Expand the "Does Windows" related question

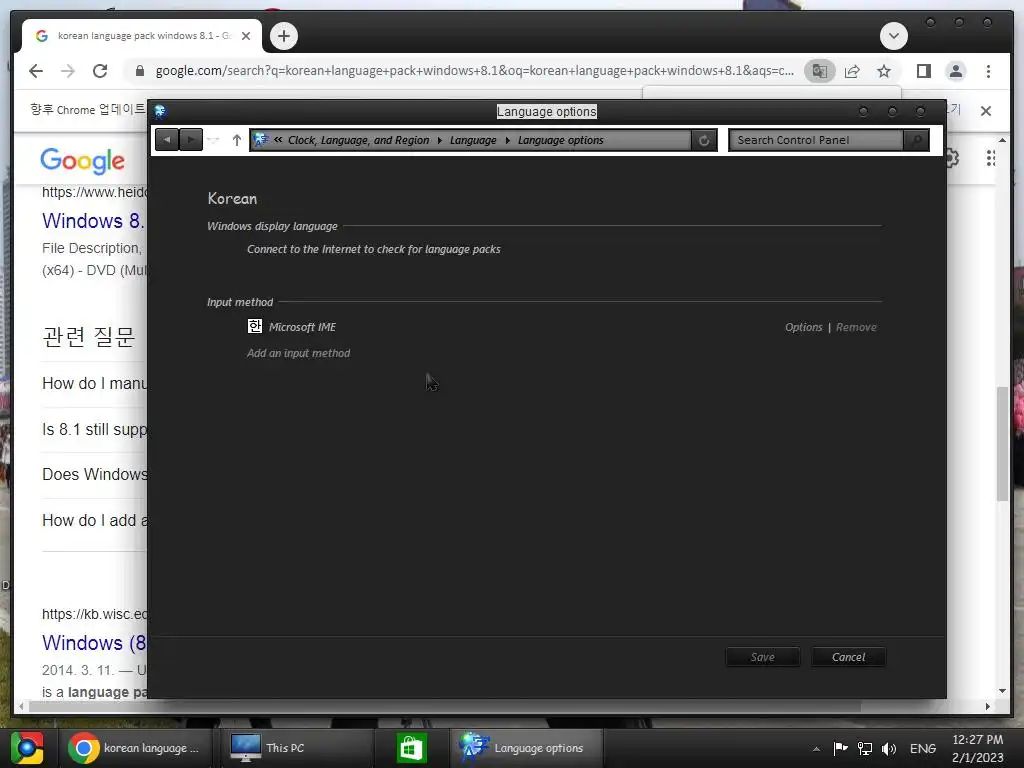click(94, 474)
